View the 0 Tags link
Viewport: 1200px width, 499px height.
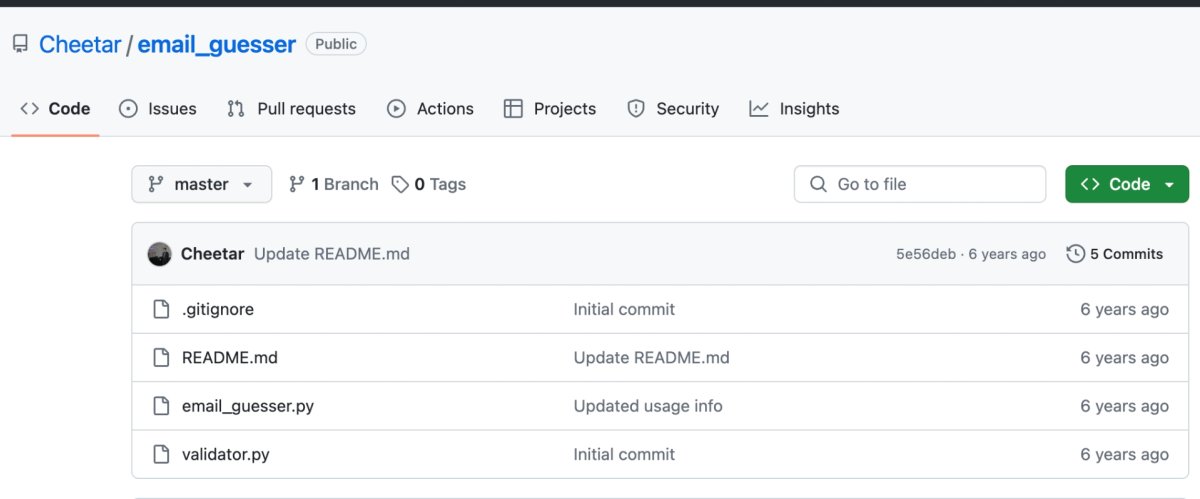(428, 184)
